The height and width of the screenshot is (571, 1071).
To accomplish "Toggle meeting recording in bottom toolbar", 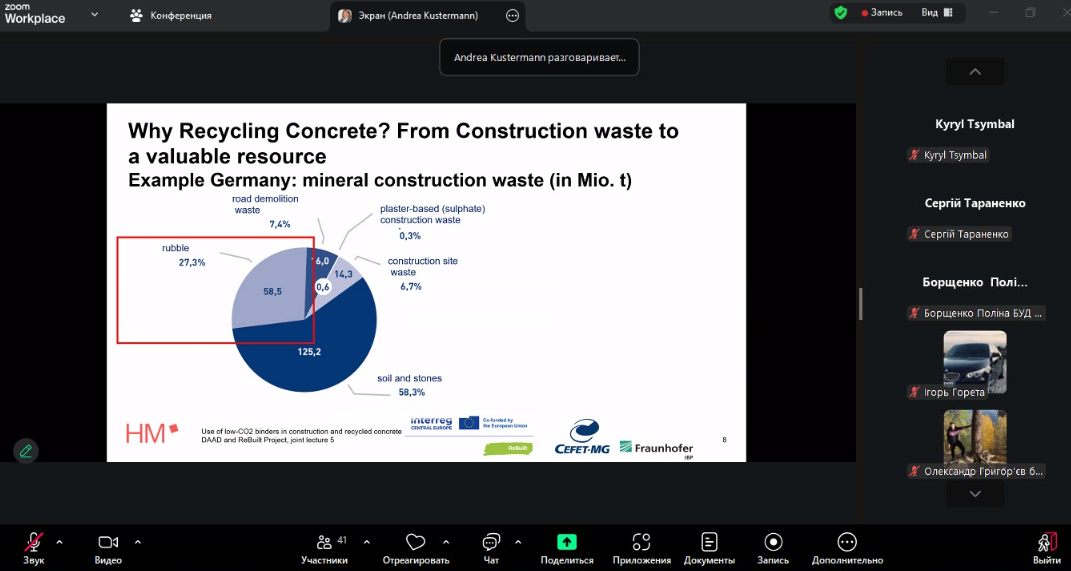I will tap(773, 542).
